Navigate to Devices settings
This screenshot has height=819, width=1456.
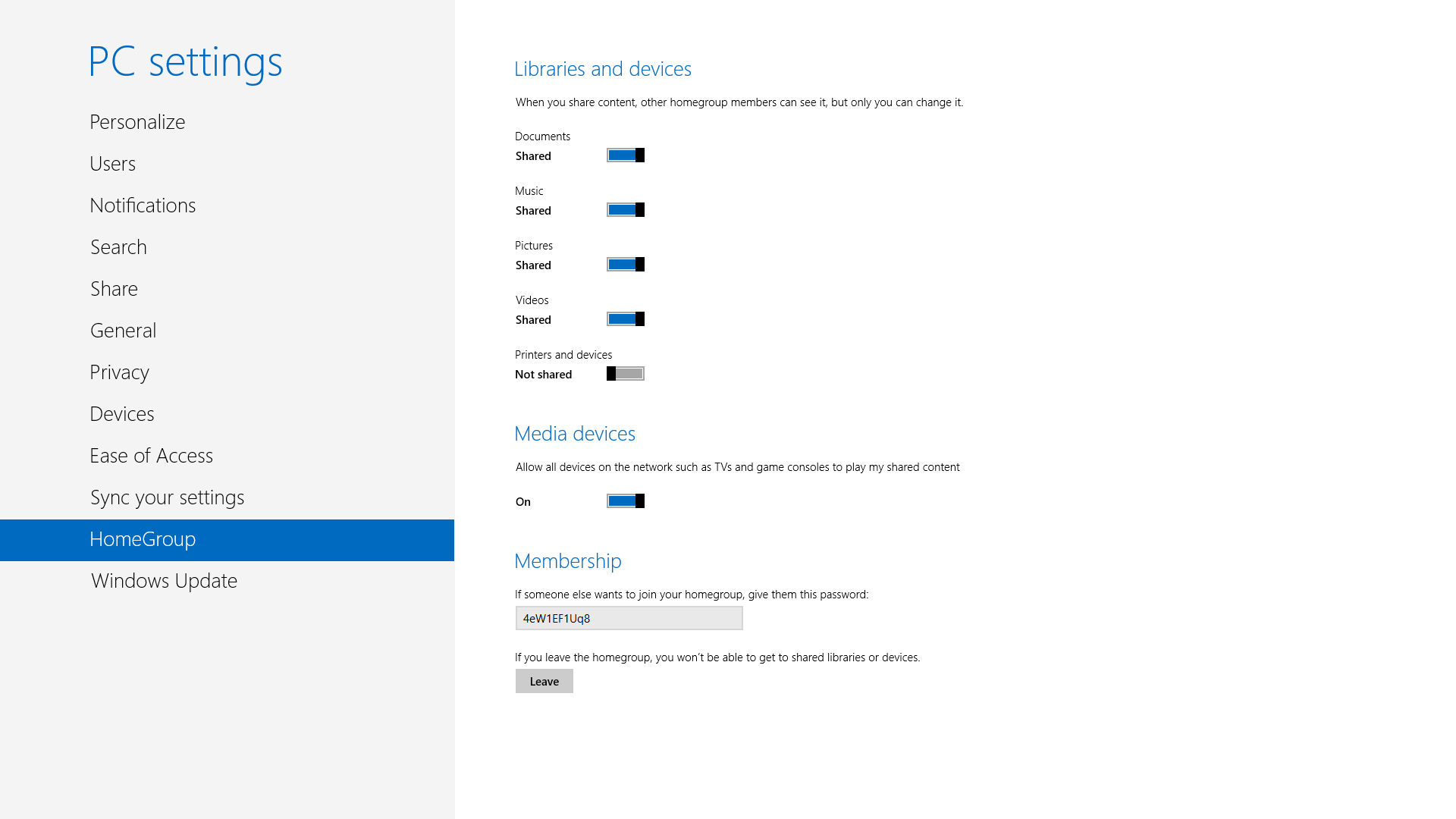click(121, 414)
